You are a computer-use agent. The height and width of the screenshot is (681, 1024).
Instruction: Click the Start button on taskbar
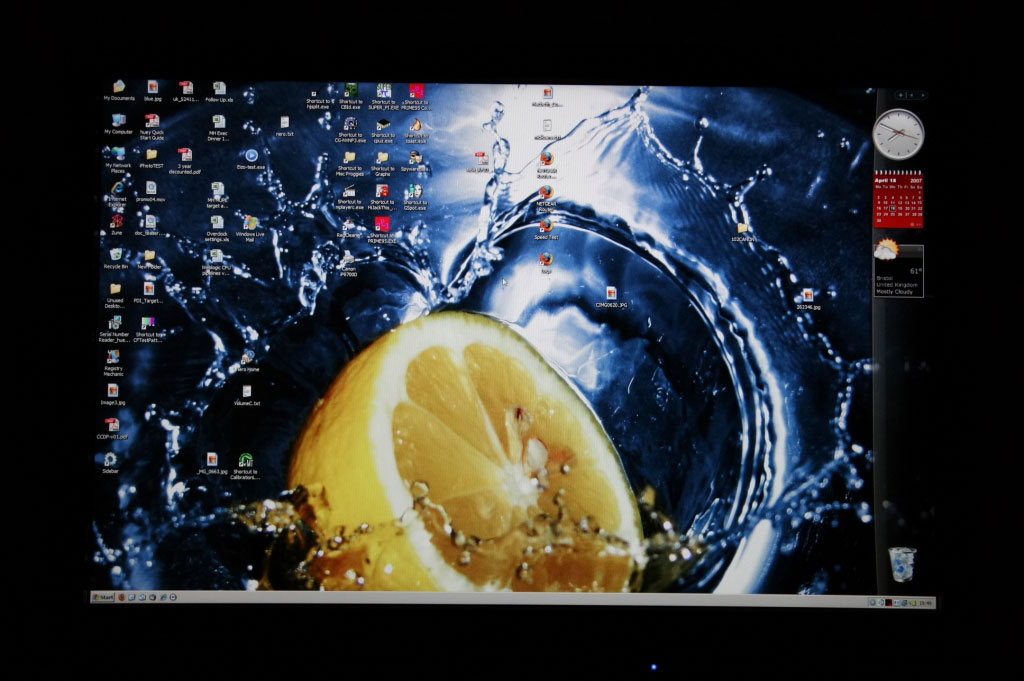102,597
